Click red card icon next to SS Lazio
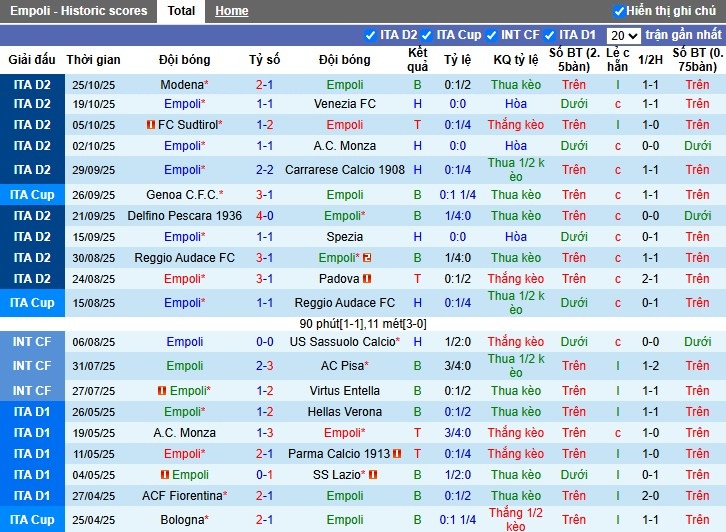The image size is (726, 532). tap(373, 475)
